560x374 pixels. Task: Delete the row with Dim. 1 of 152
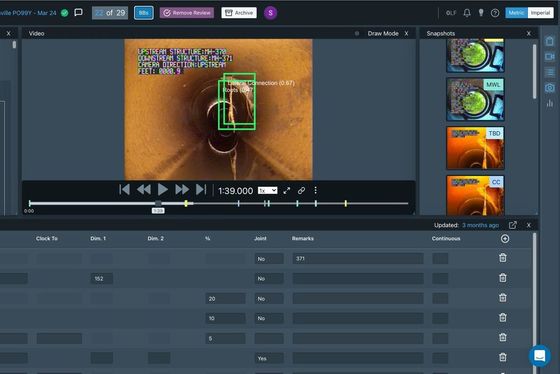pos(503,278)
